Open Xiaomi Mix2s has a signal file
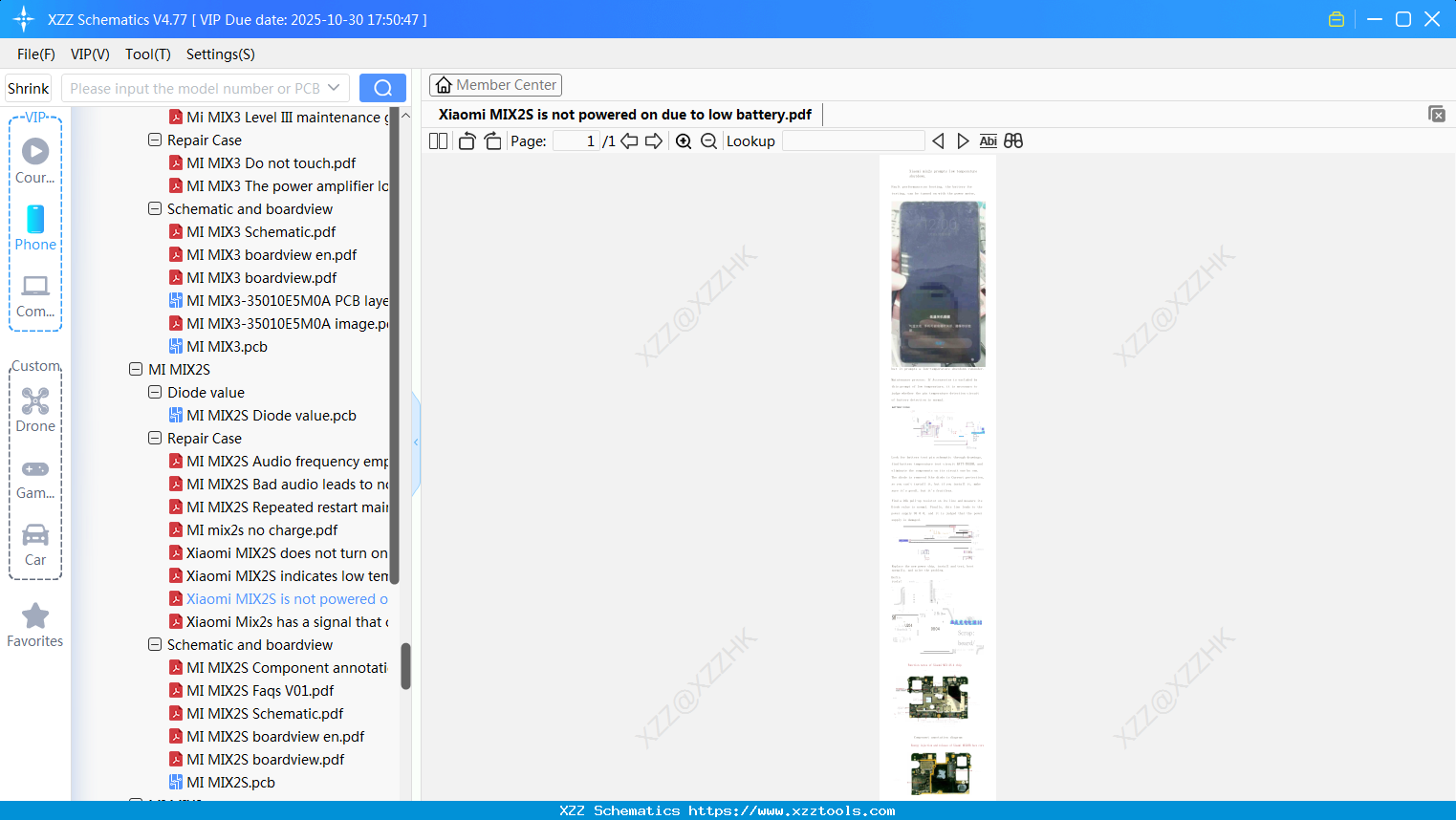Image resolution: width=1456 pixels, height=820 pixels. (287, 621)
